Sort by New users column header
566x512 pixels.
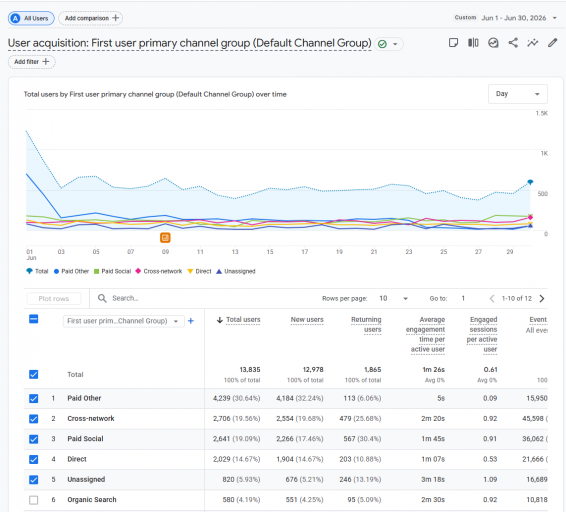307,320
